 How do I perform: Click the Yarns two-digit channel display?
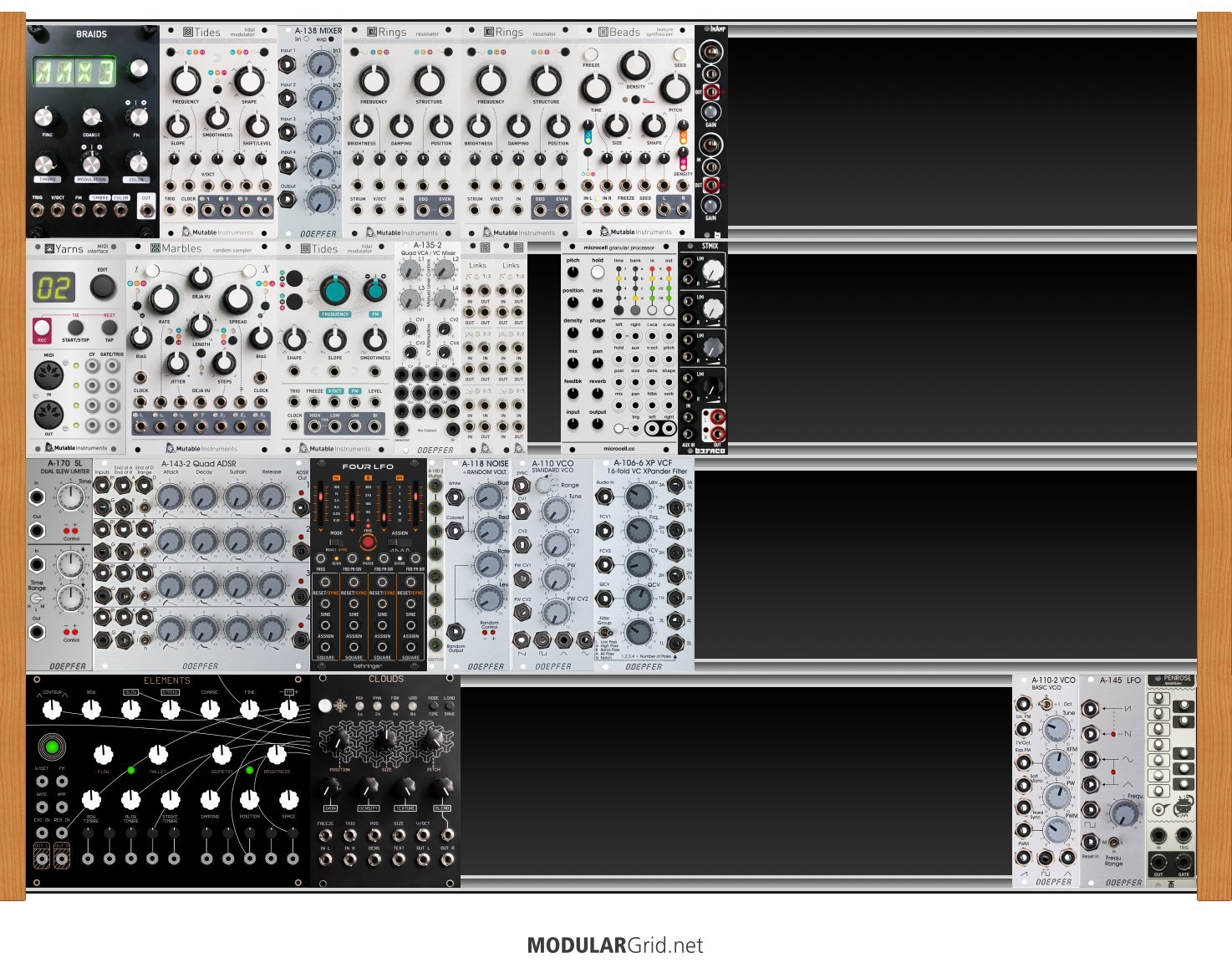point(54,288)
